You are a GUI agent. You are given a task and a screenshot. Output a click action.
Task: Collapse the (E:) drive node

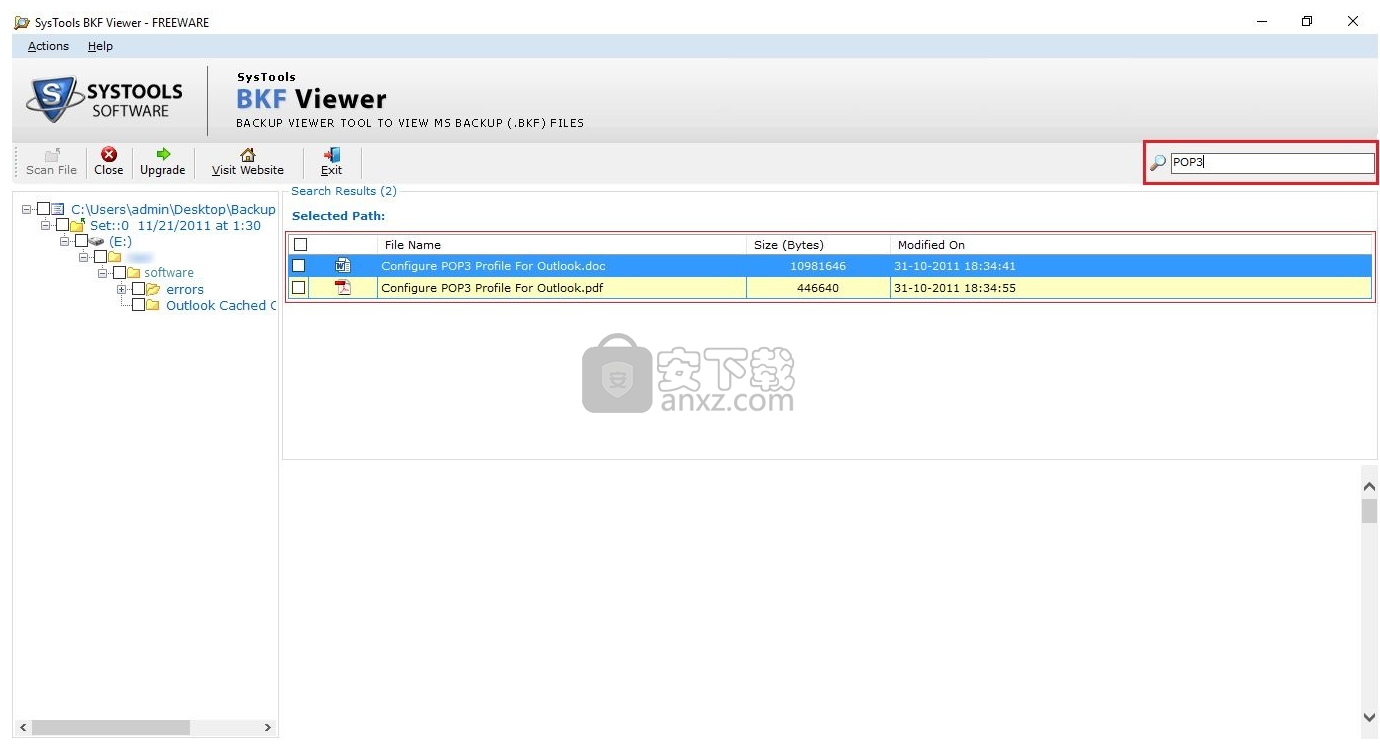[65, 242]
